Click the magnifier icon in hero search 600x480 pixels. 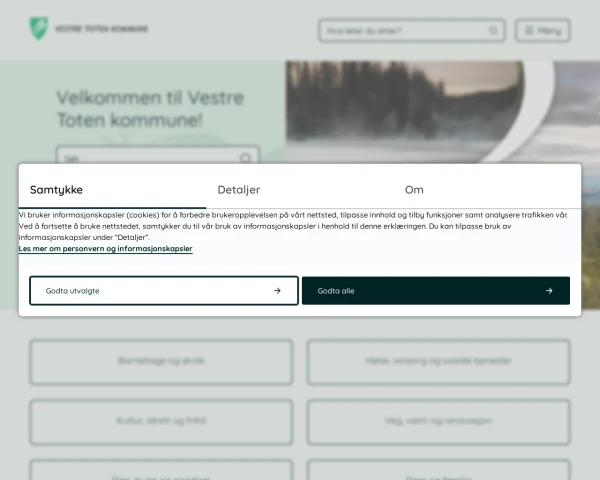(x=246, y=158)
